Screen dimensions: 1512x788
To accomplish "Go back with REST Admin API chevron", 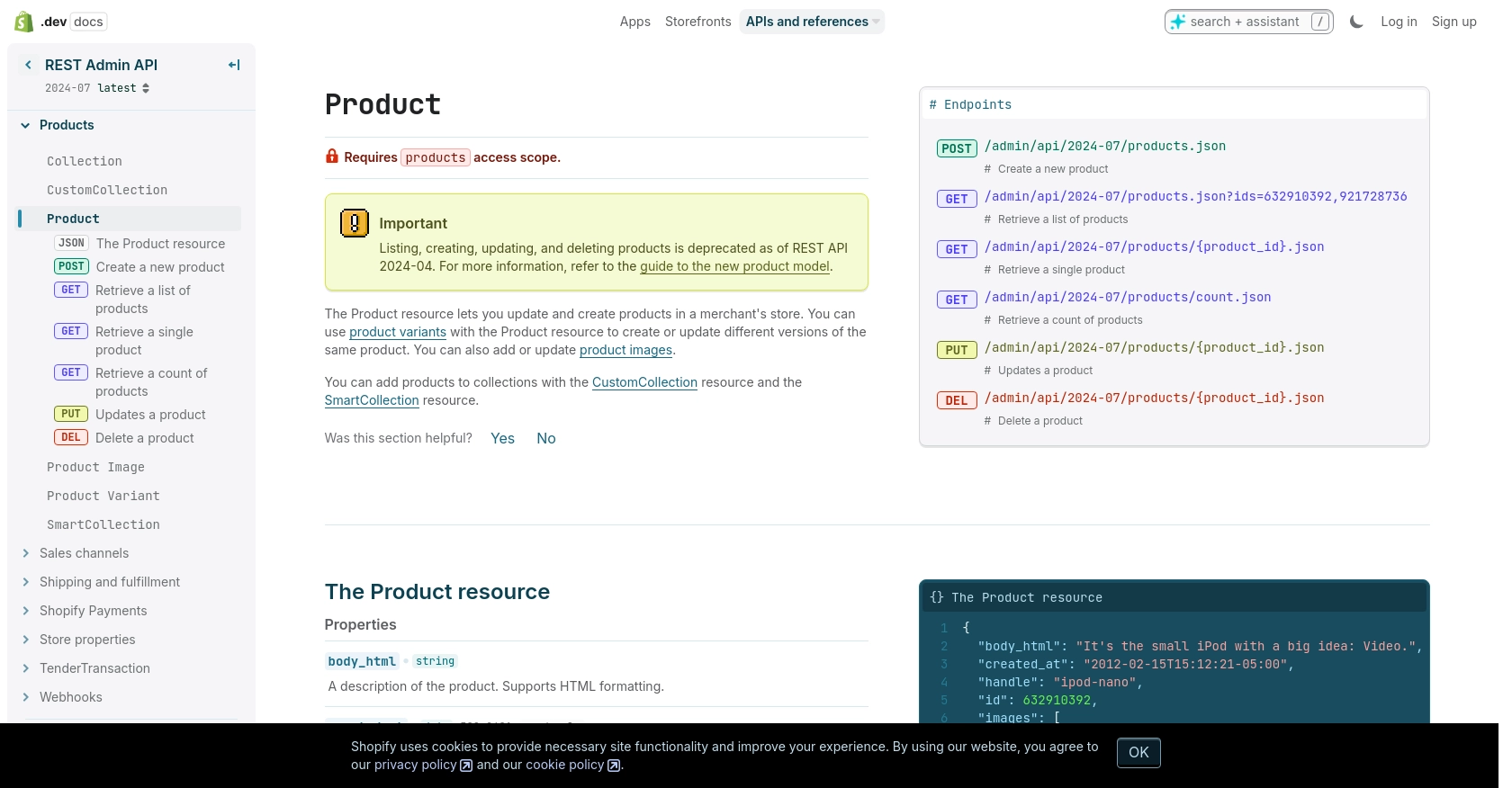I will 28,65.
